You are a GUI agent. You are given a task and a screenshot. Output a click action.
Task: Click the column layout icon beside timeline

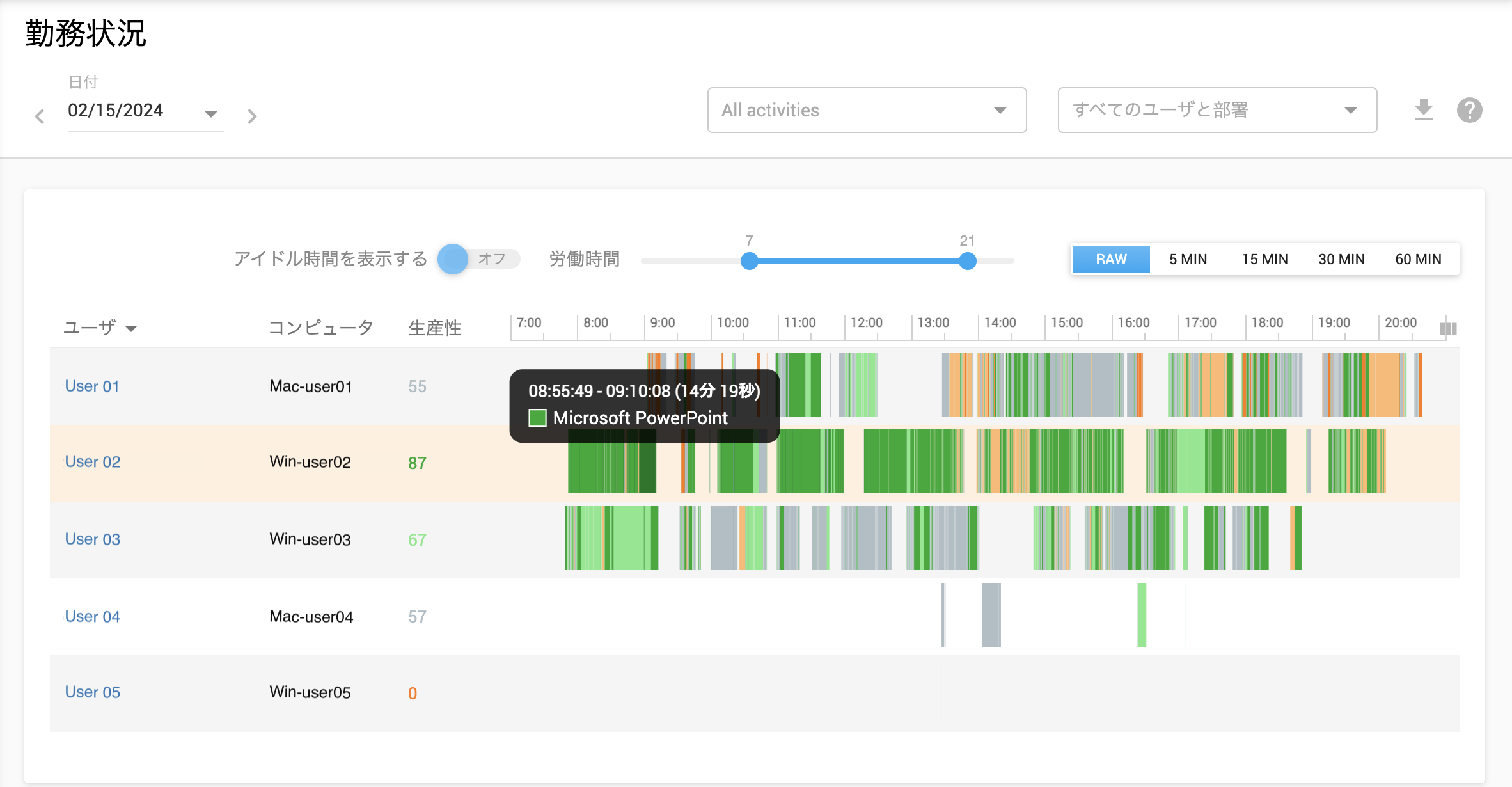coord(1448,329)
